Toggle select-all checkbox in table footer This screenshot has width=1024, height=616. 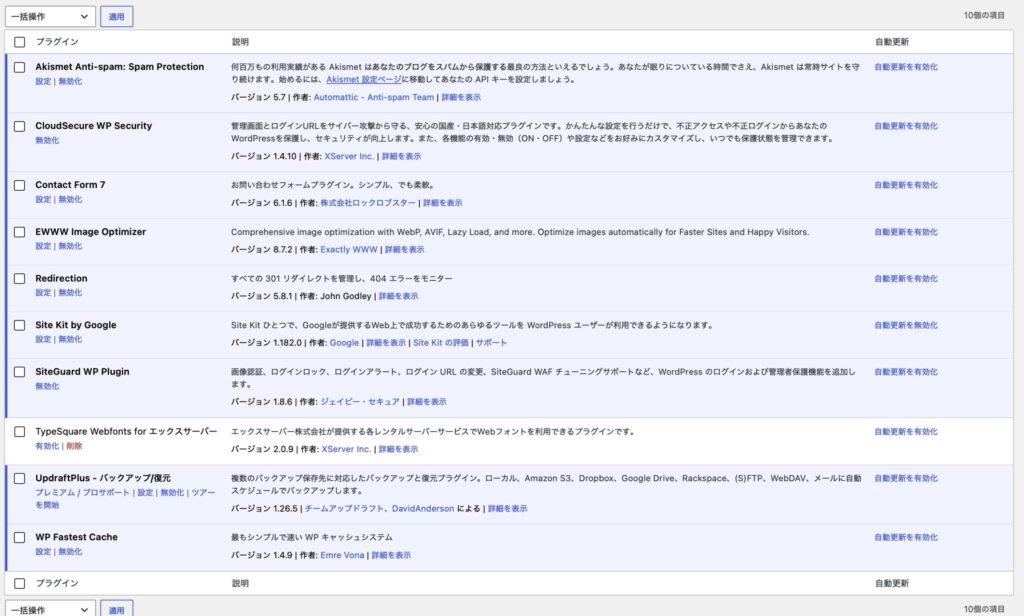click(20, 583)
